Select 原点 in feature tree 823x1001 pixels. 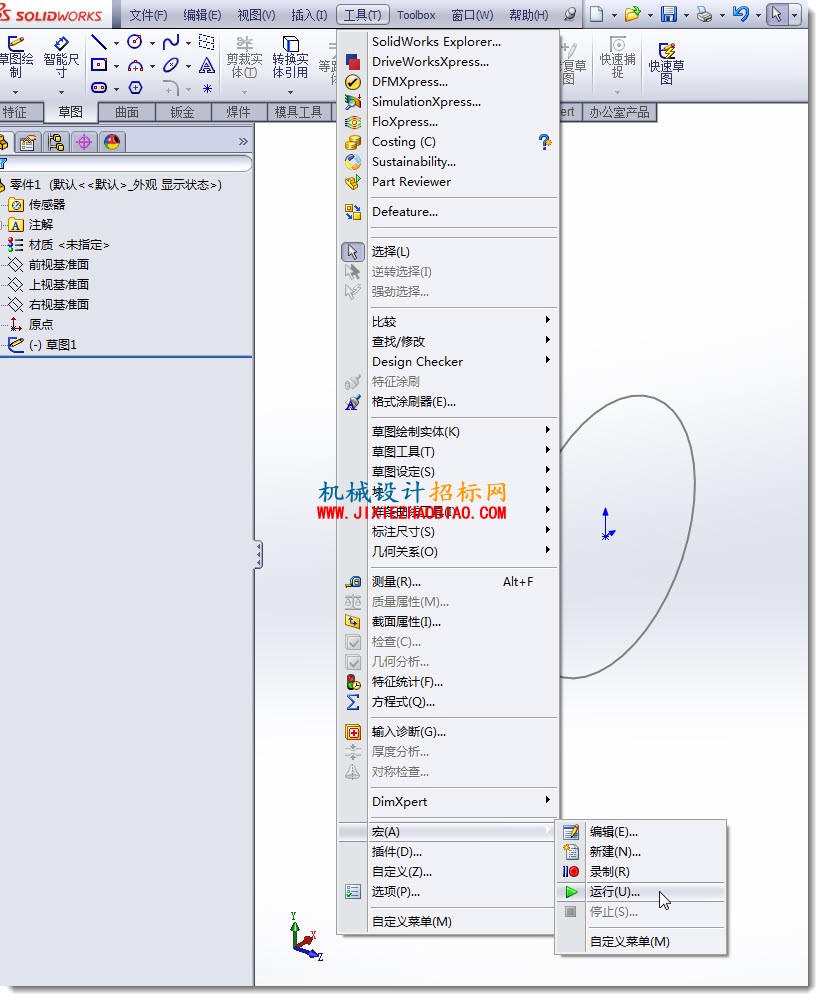click(x=41, y=324)
